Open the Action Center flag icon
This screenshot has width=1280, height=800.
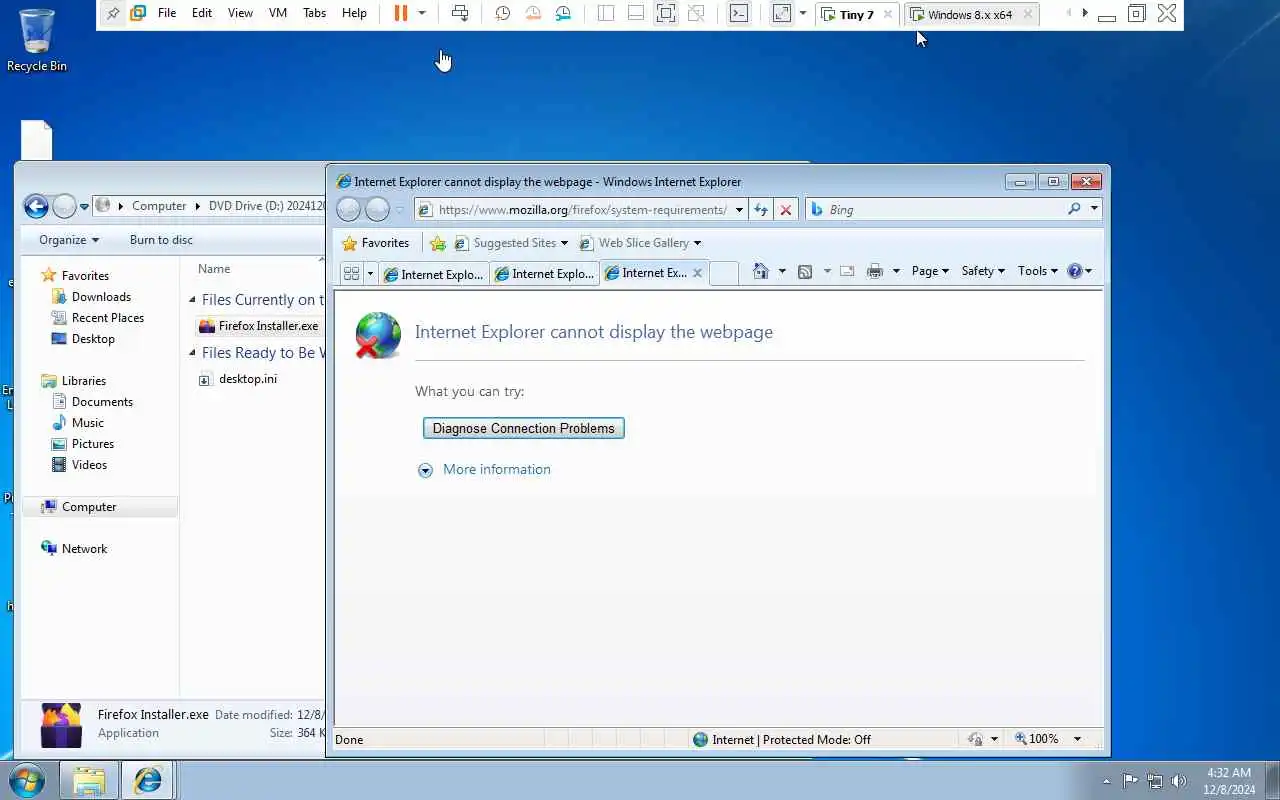(x=1130, y=781)
